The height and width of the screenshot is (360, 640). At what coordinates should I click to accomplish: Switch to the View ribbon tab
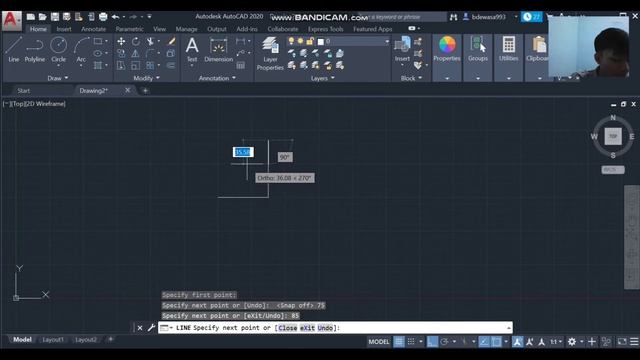point(160,29)
